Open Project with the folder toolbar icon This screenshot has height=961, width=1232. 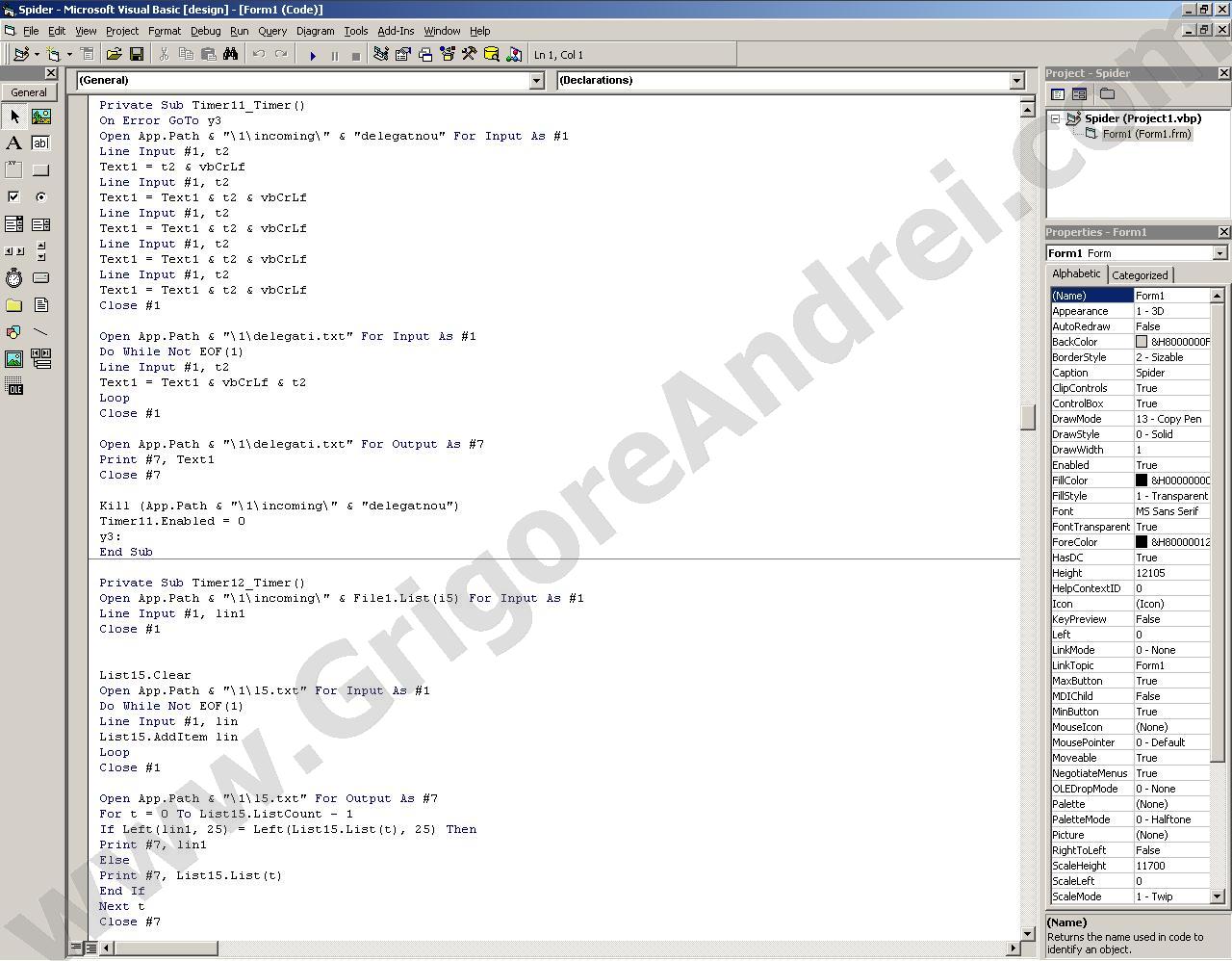pos(114,55)
